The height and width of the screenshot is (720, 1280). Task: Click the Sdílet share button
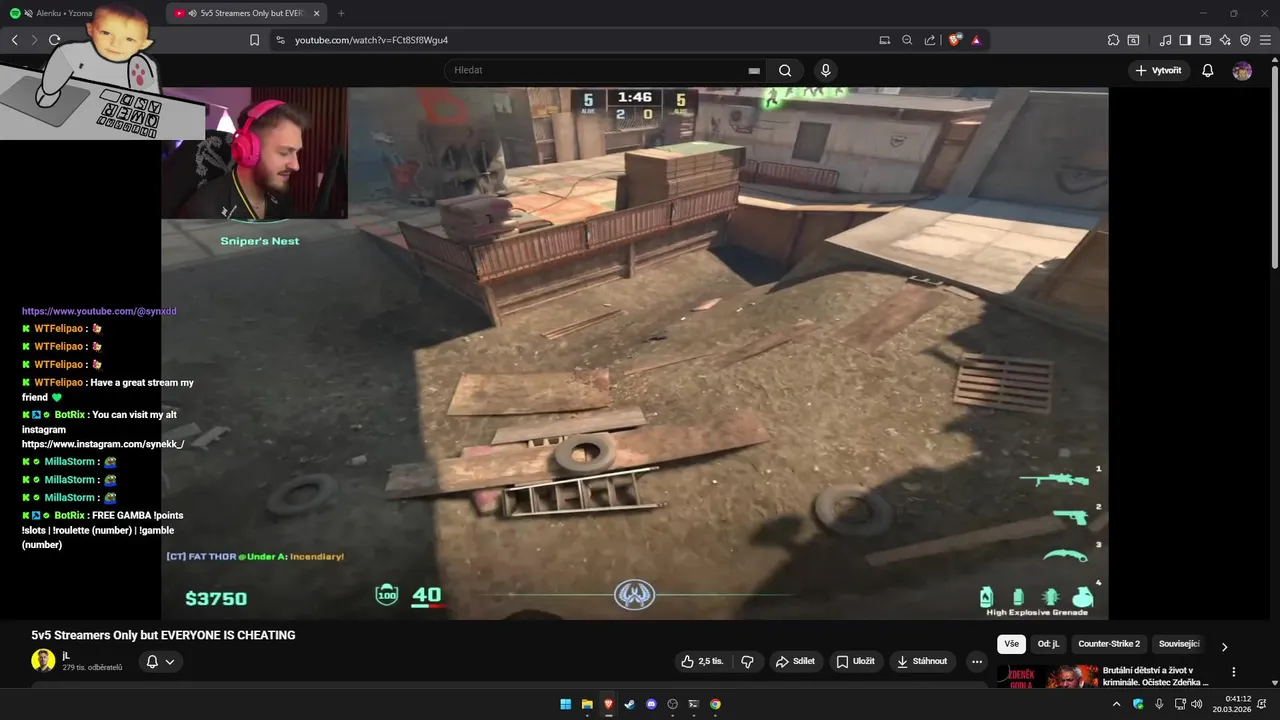click(x=795, y=661)
